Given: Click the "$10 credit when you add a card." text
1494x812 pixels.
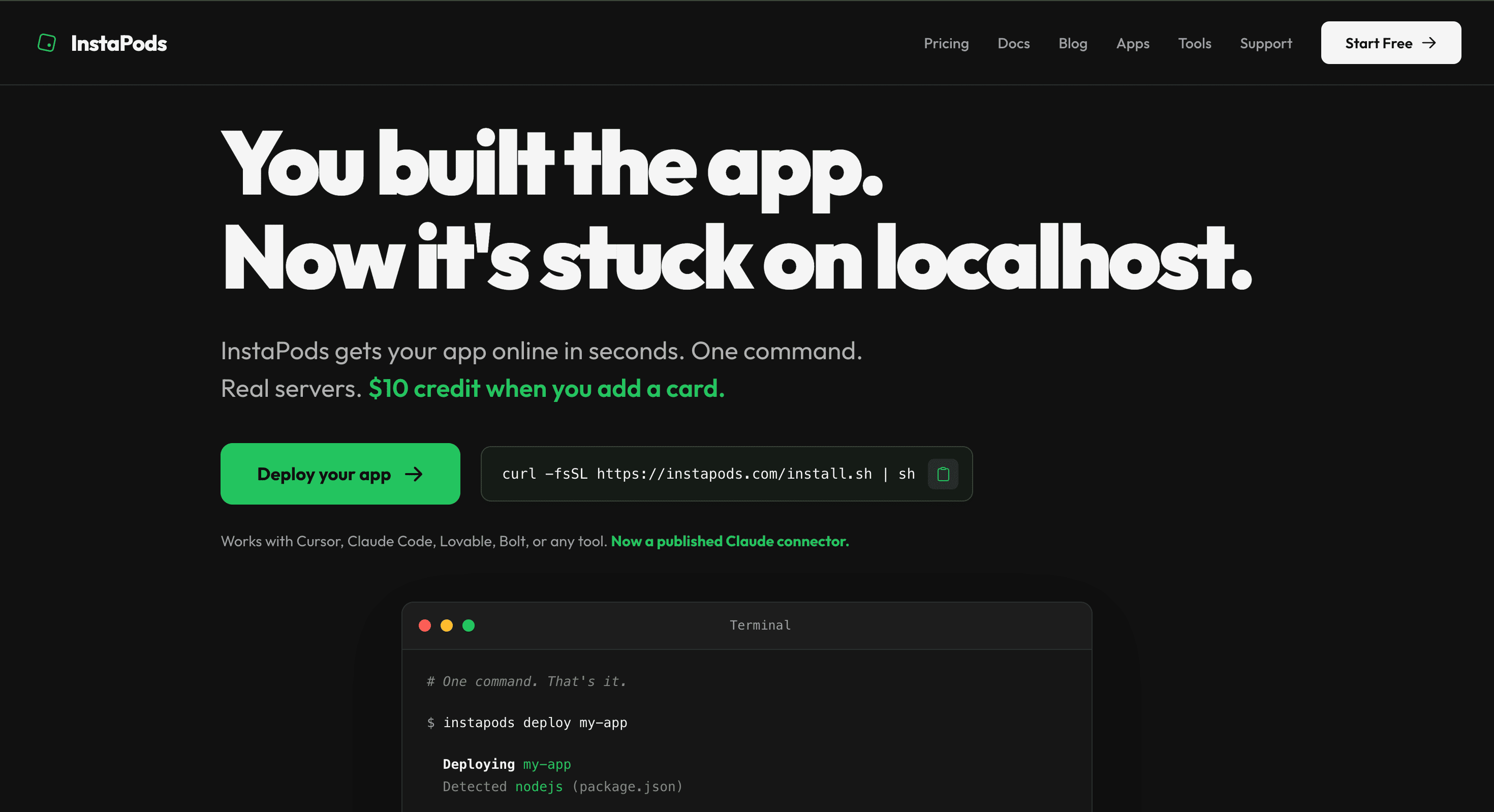Looking at the screenshot, I should click(x=546, y=388).
